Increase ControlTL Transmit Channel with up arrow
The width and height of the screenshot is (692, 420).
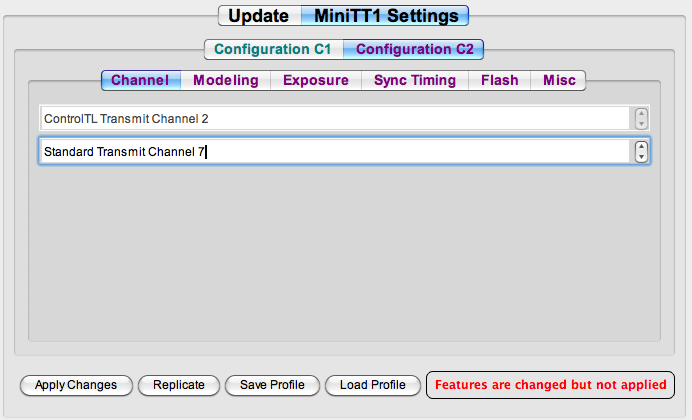[x=641, y=113]
